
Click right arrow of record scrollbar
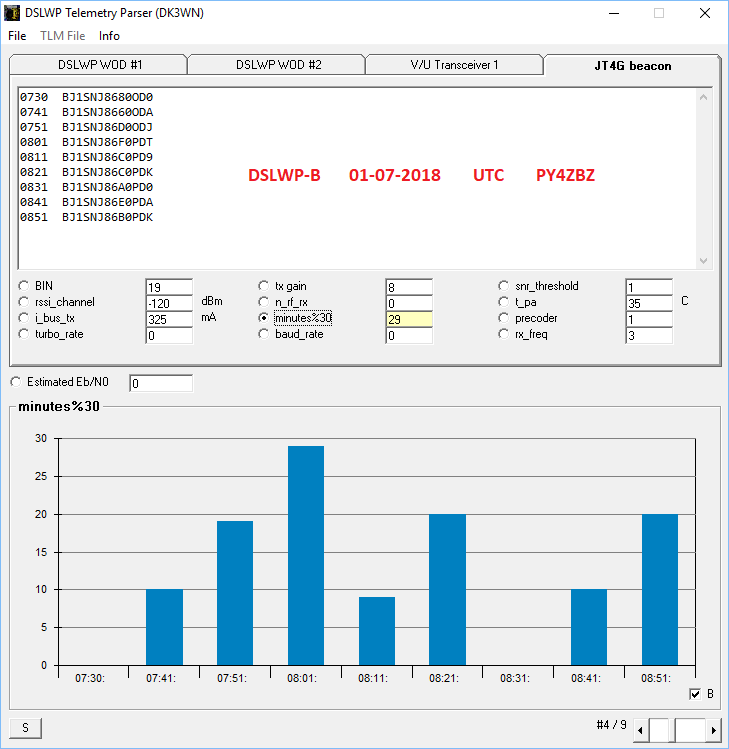[x=713, y=731]
